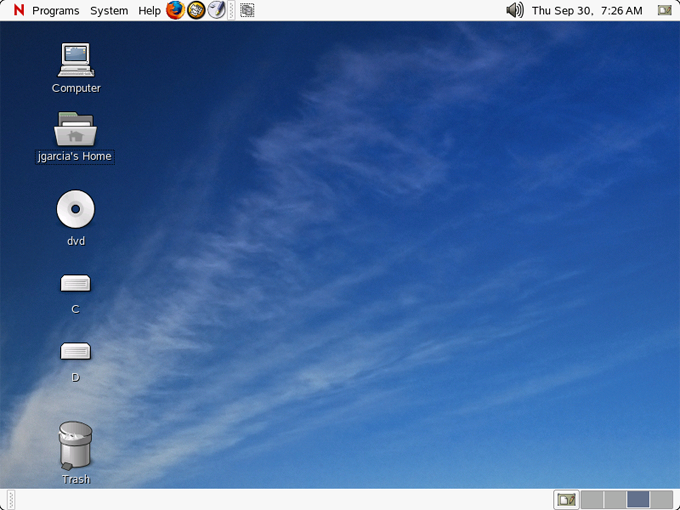Select the dvd disc icon
This screenshot has width=680, height=510.
tap(75, 209)
